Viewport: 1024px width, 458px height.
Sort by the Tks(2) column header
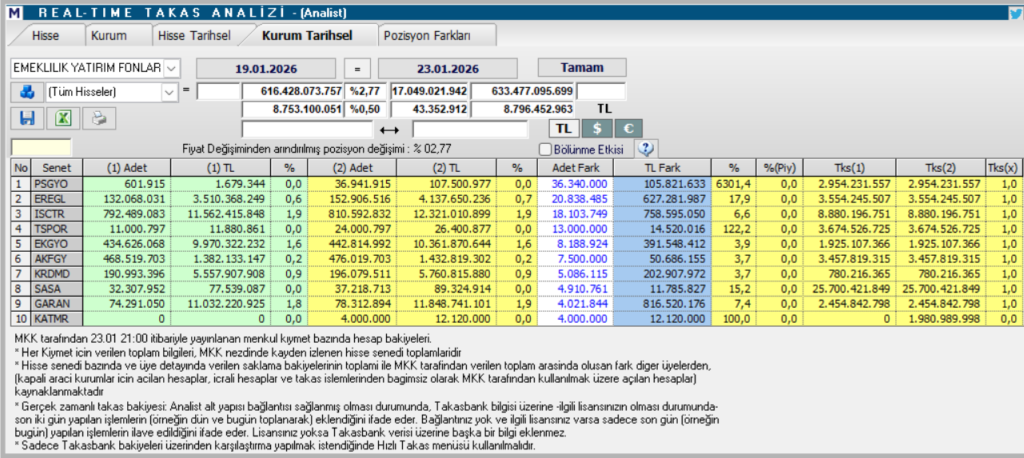click(940, 168)
